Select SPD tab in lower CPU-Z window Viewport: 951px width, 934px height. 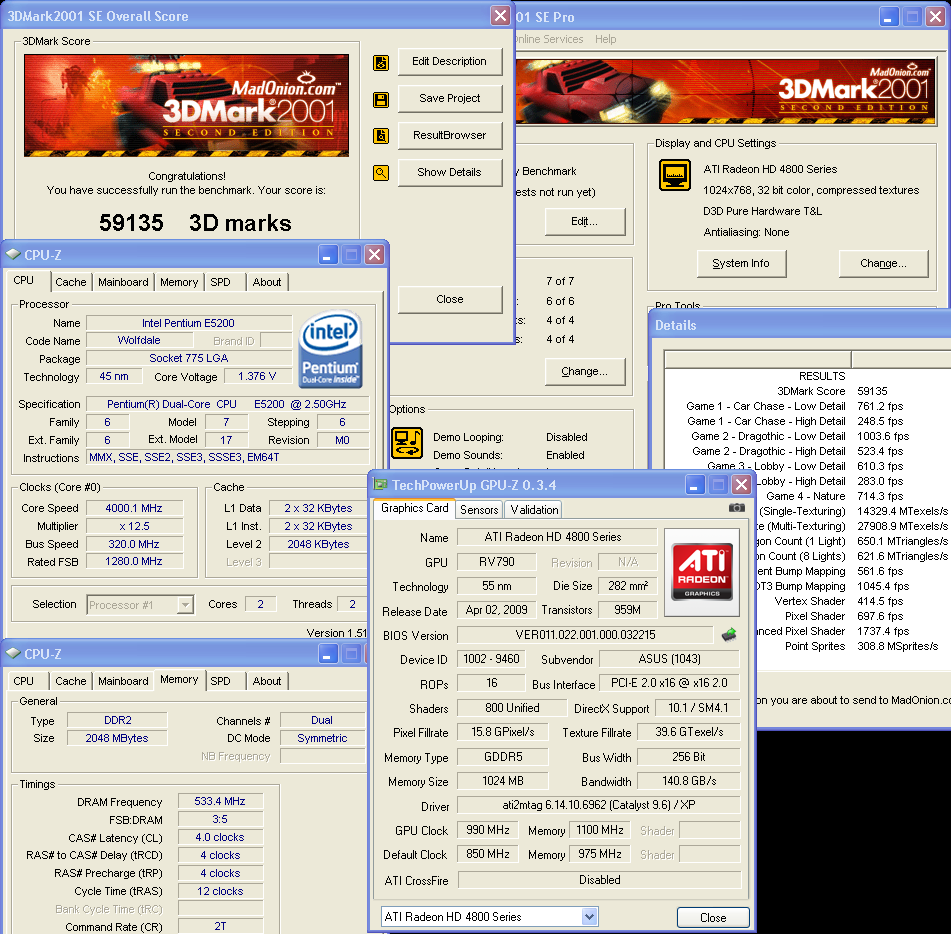point(220,681)
